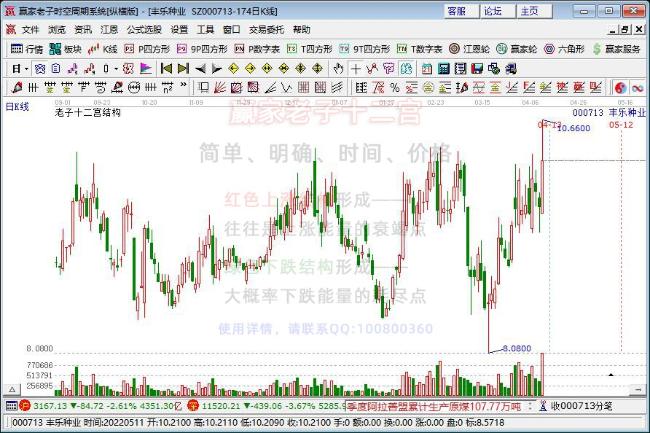Open the 江恩轮 Gann wheel
Viewport: 650px width, 433px height.
[469, 49]
